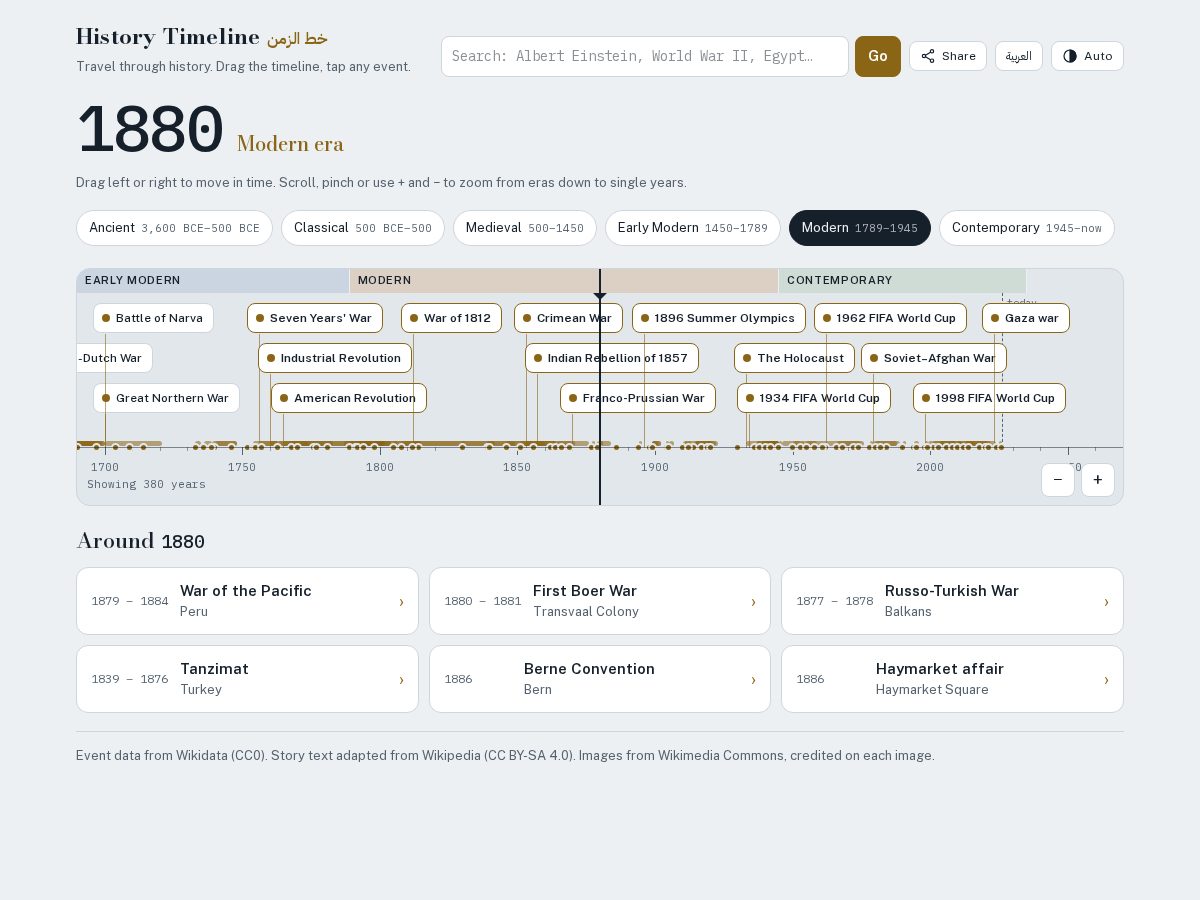
Task: Click chevron on First Boer War card
Action: pyautogui.click(x=753, y=601)
